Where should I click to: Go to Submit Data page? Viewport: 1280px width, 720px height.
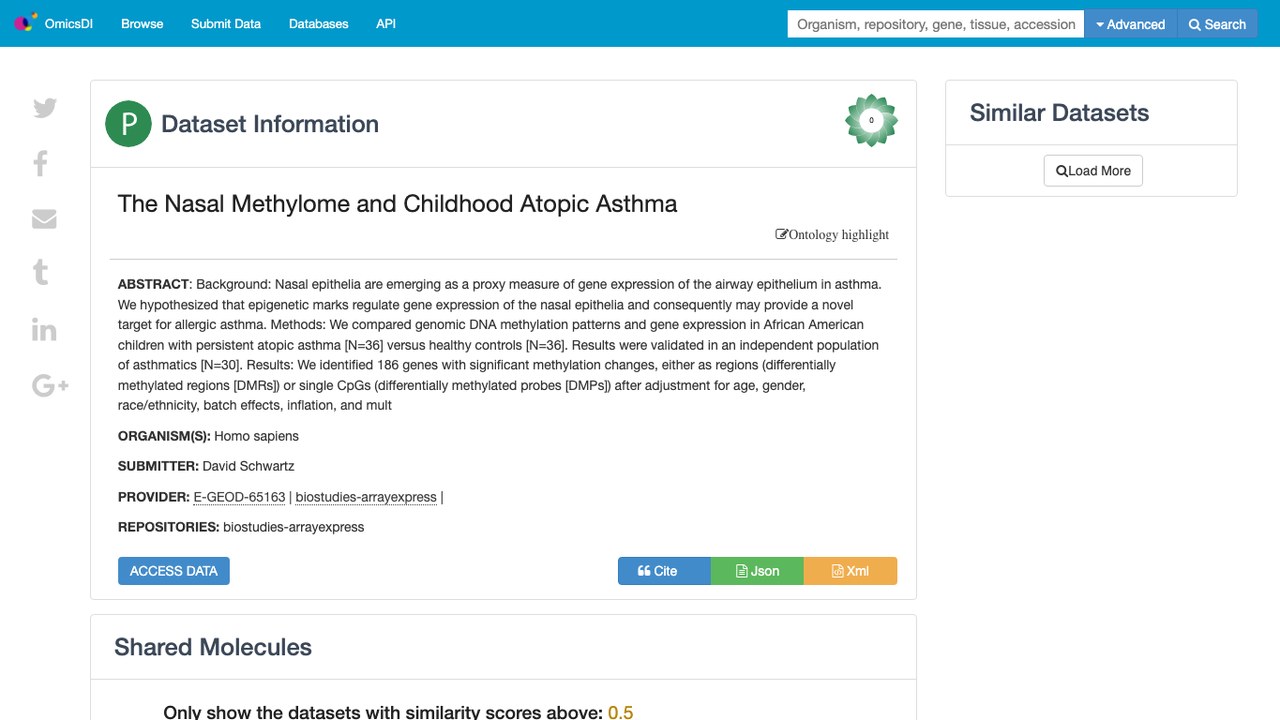[x=226, y=24]
